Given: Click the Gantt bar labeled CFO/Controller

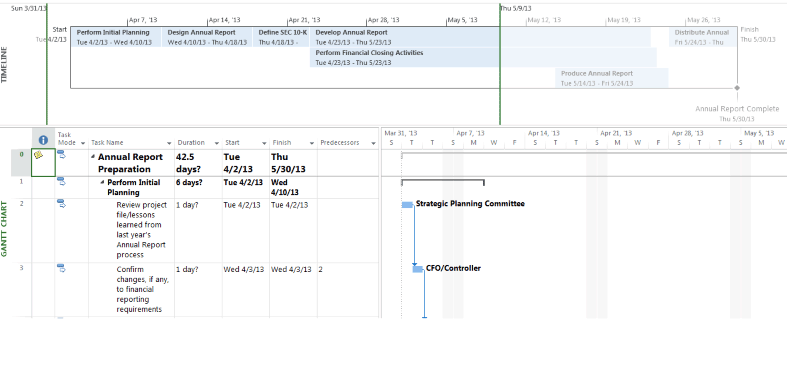Looking at the screenshot, I should [x=417, y=269].
